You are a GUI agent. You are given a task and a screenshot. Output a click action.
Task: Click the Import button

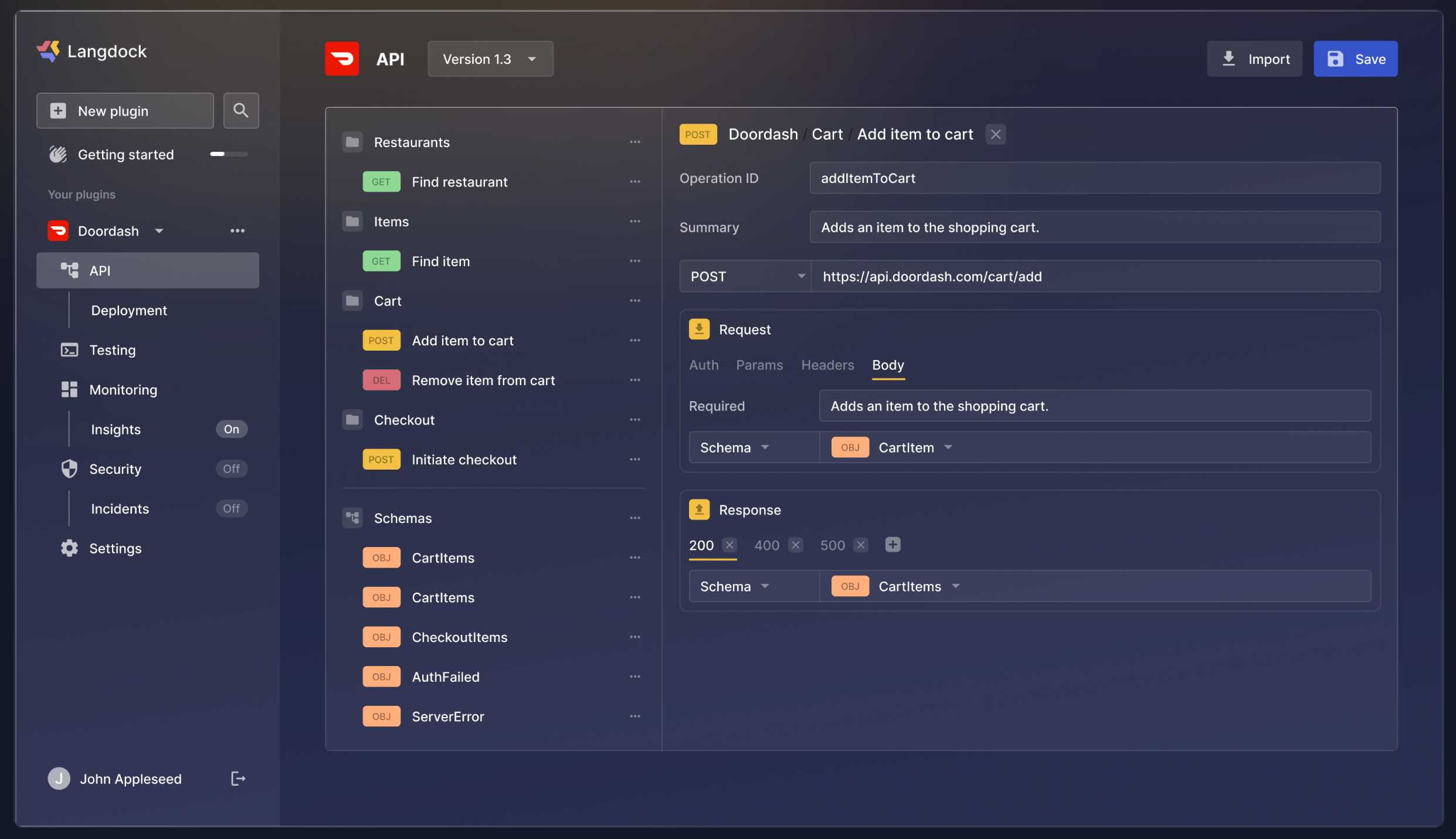click(1254, 59)
